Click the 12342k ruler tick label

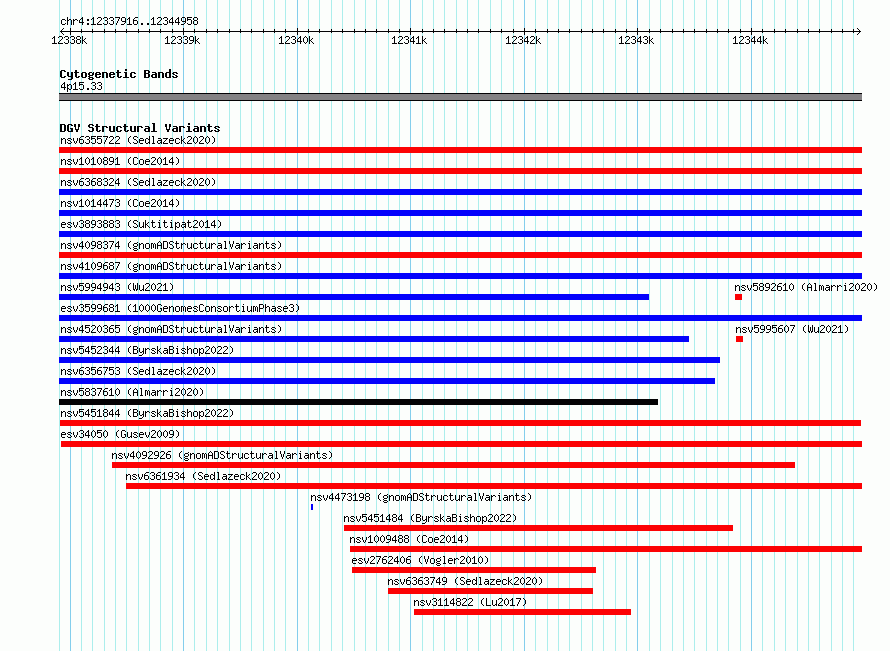523,40
